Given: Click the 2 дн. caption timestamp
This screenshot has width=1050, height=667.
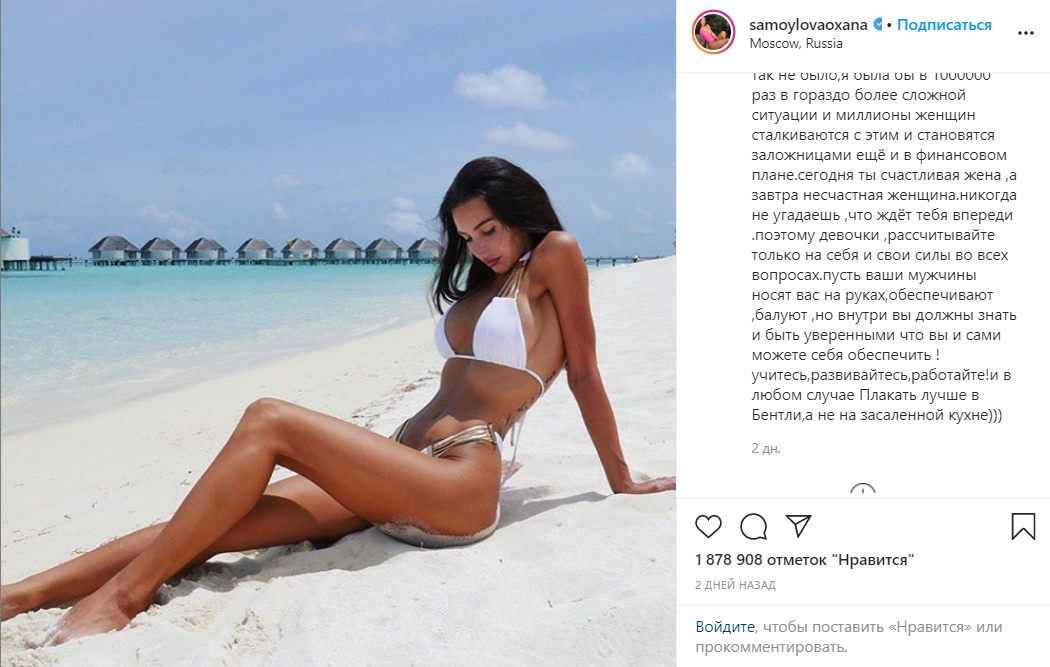Looking at the screenshot, I should (x=766, y=448).
